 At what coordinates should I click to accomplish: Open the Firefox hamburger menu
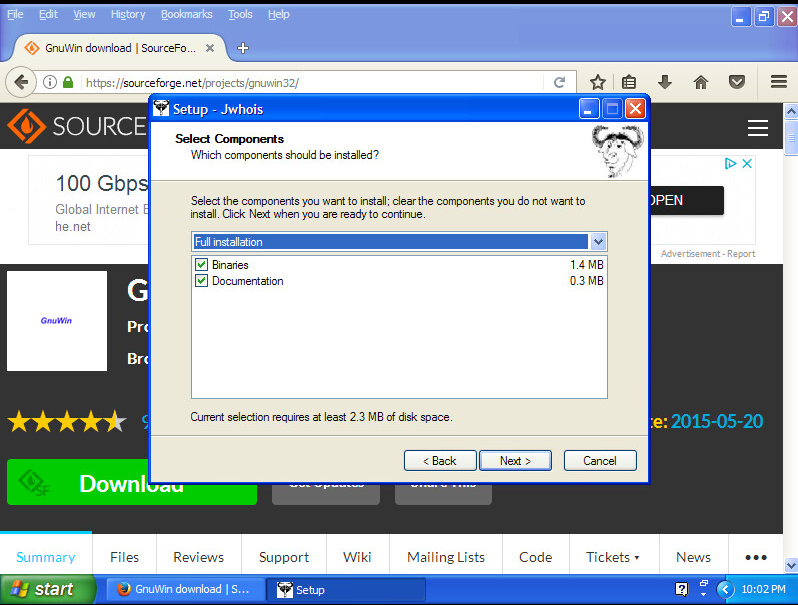click(779, 82)
